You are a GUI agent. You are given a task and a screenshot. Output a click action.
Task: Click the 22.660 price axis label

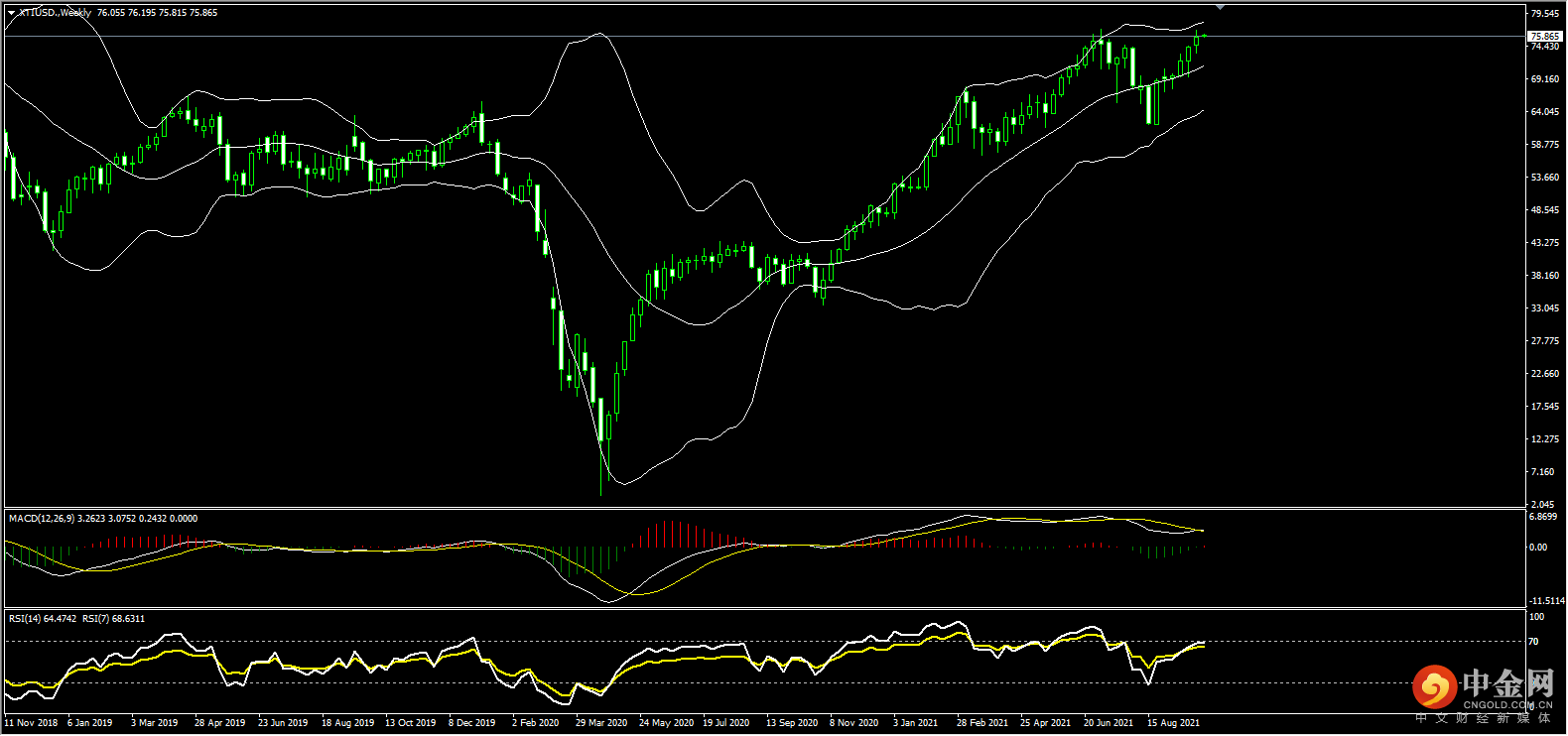tap(1545, 374)
